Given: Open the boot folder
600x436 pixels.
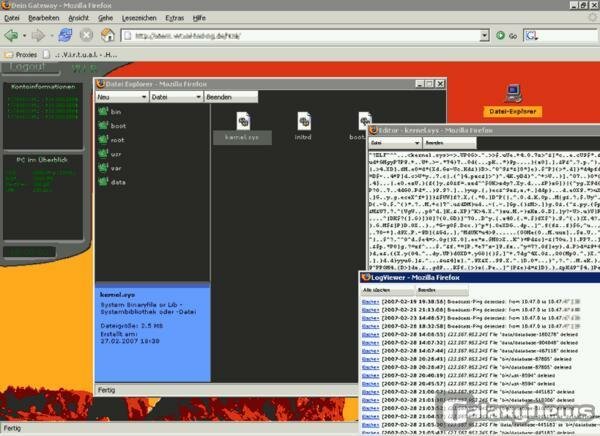Looking at the screenshot, I should click(112, 126).
